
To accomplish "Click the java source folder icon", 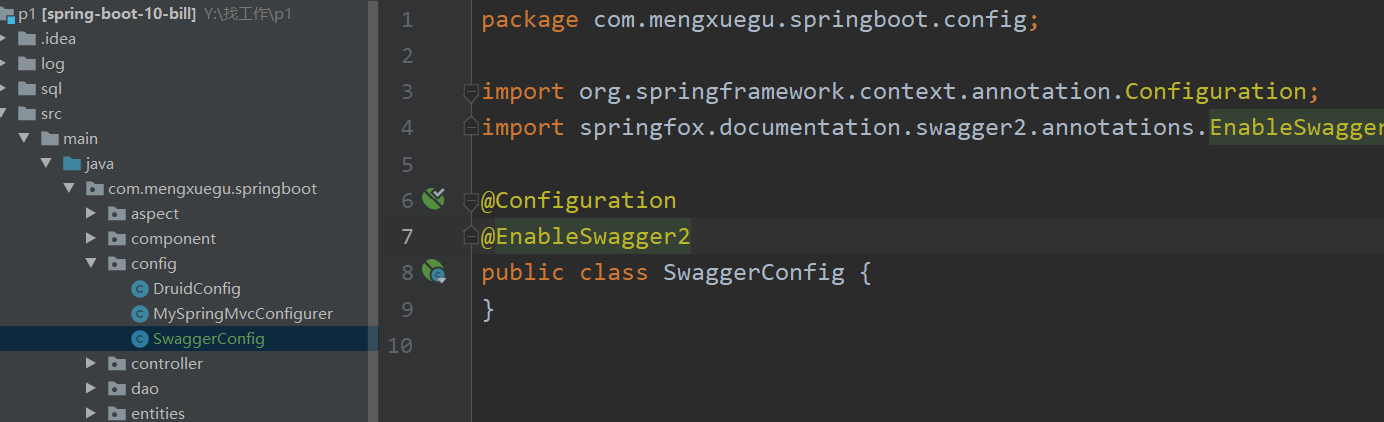I will coord(72,164).
